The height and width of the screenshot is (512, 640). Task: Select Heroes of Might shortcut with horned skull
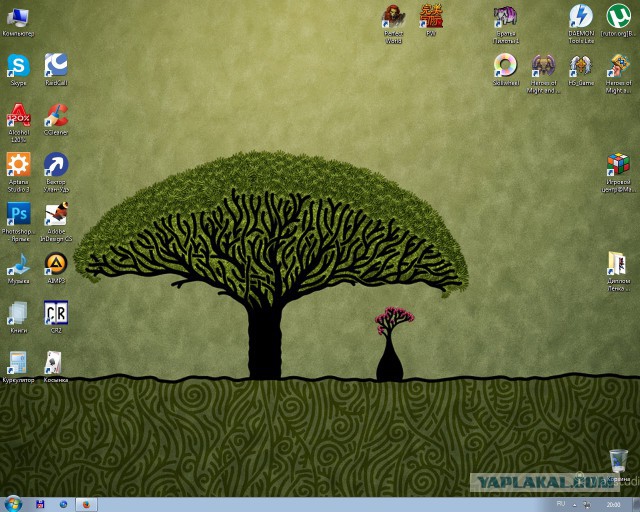coord(543,74)
